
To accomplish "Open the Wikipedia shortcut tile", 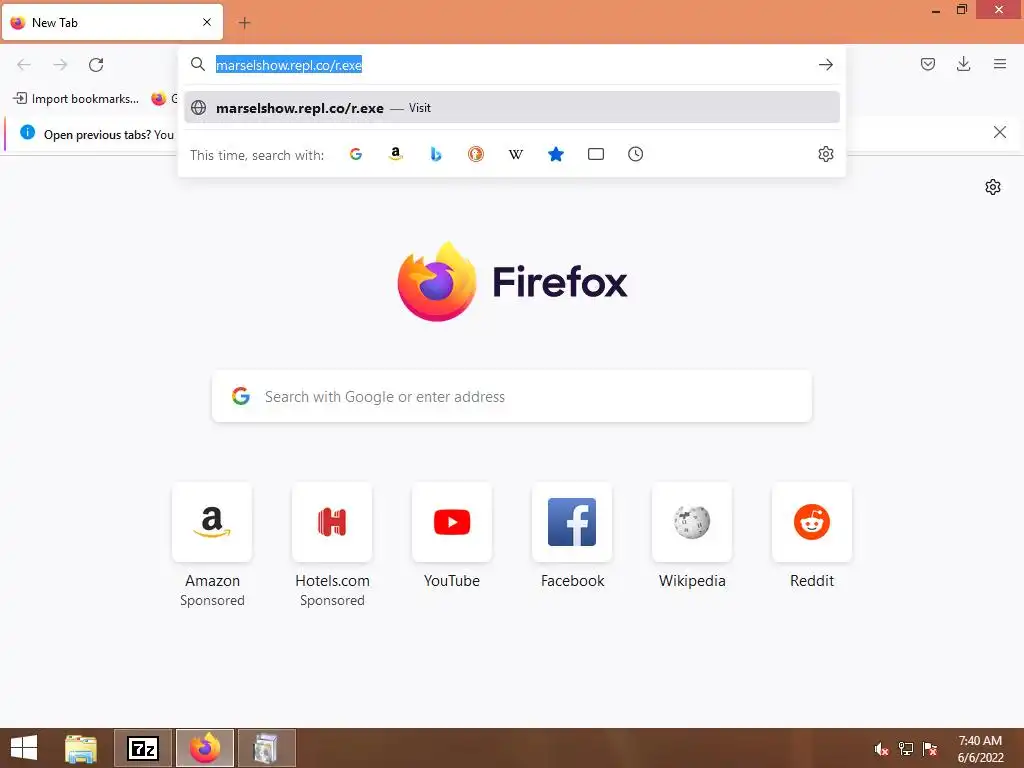I will click(x=692, y=522).
